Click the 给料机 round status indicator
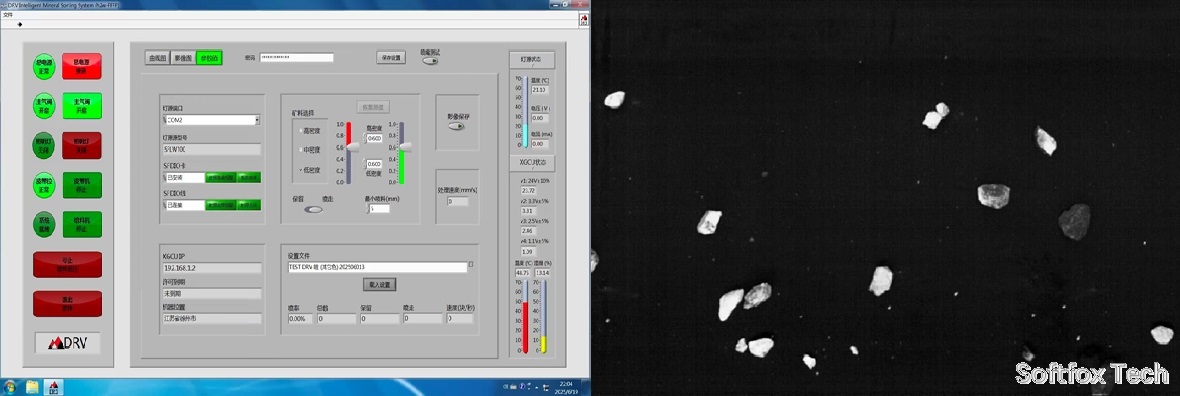The height and width of the screenshot is (396, 1180). [44, 224]
